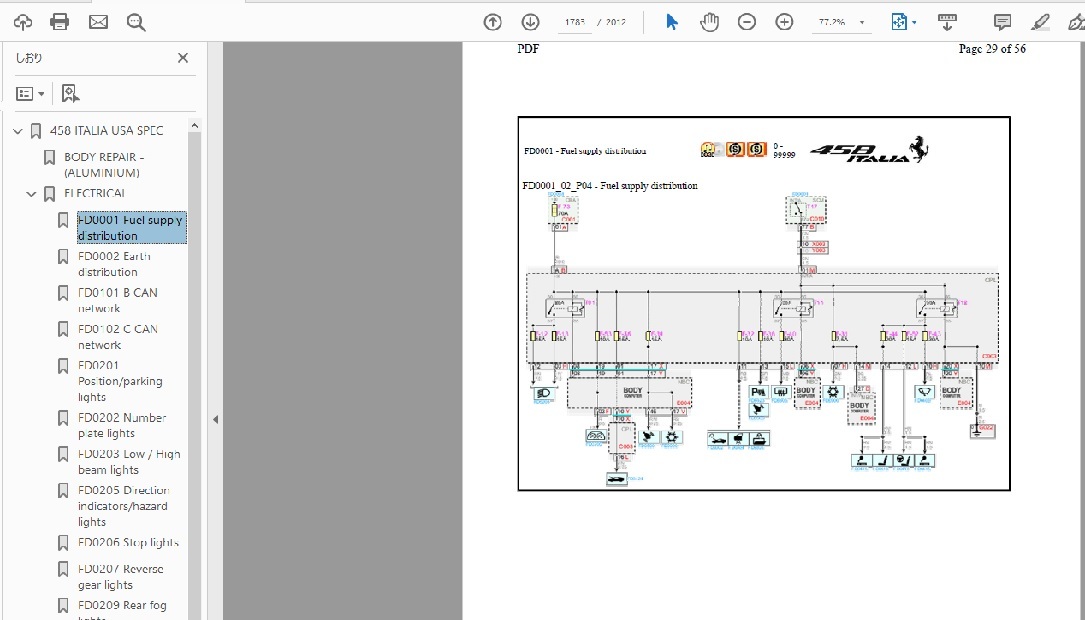1085x620 pixels.
Task: Close the bookmarks panel
Action: [183, 58]
